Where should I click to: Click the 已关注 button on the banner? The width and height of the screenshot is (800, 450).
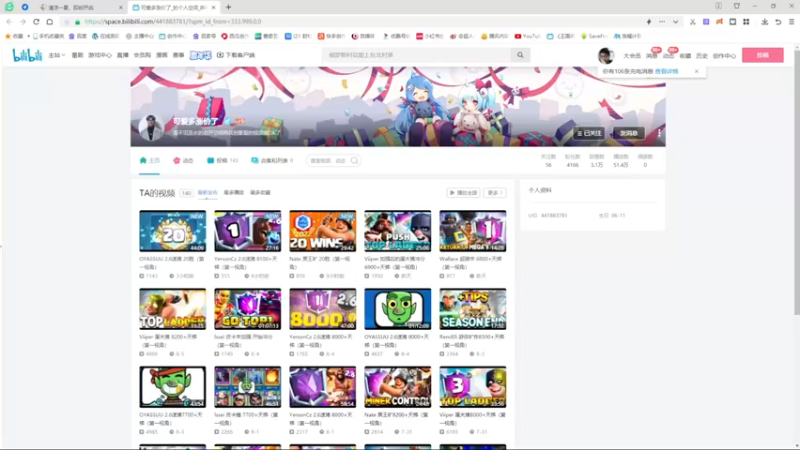(589, 133)
